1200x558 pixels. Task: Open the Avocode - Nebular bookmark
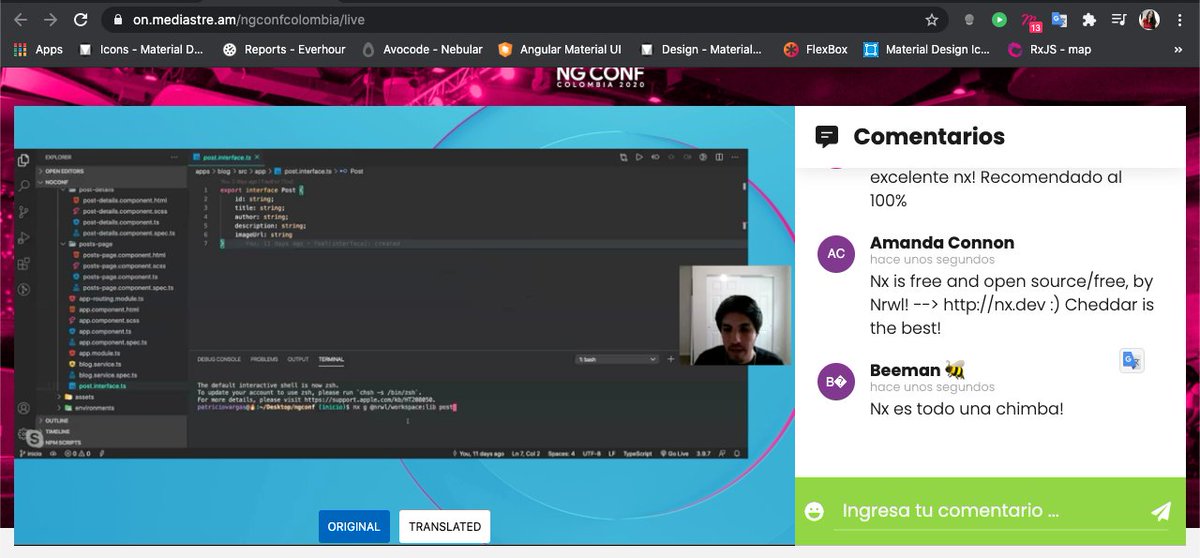pyautogui.click(x=423, y=49)
